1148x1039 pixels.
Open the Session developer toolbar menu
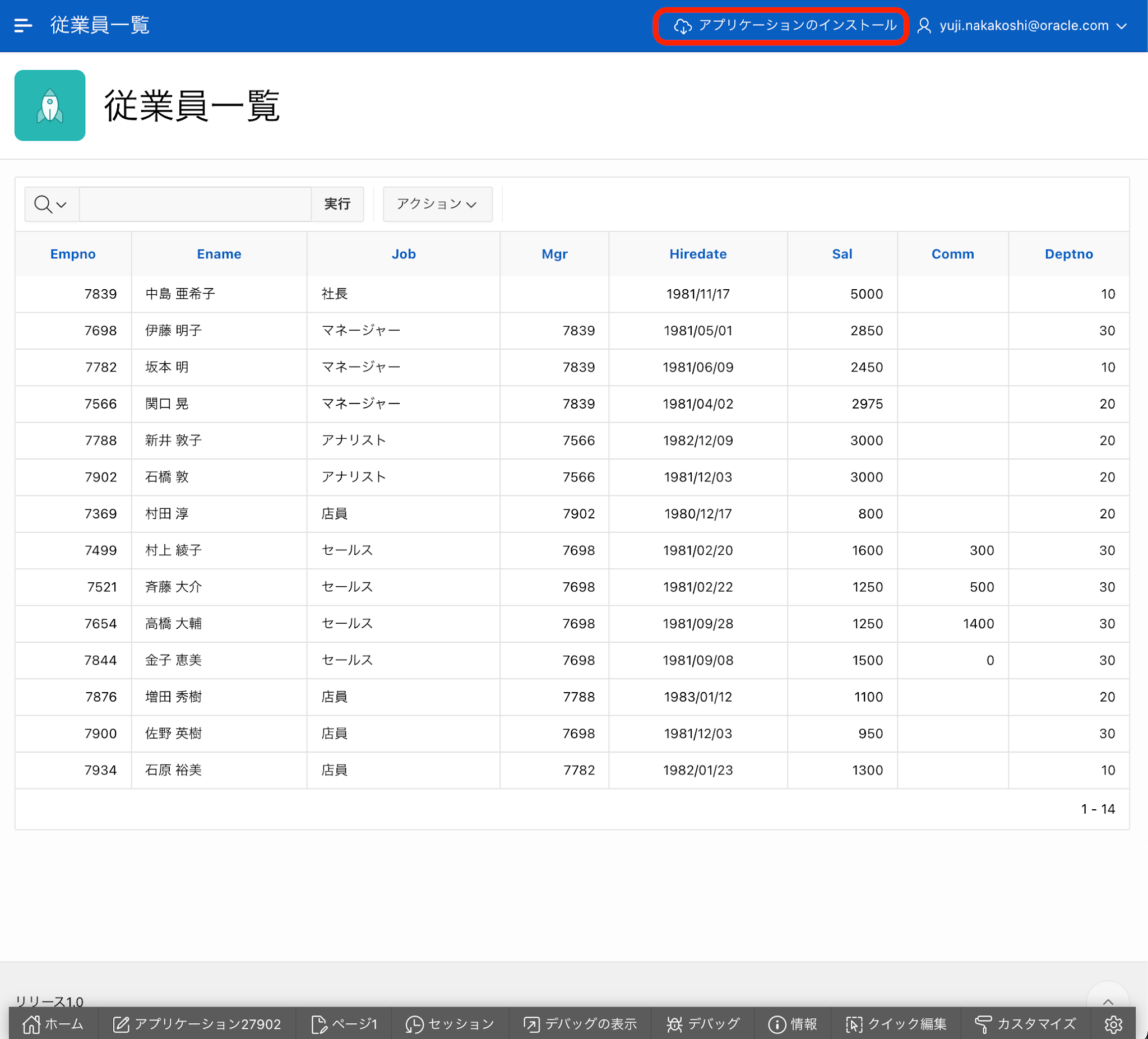(450, 1024)
